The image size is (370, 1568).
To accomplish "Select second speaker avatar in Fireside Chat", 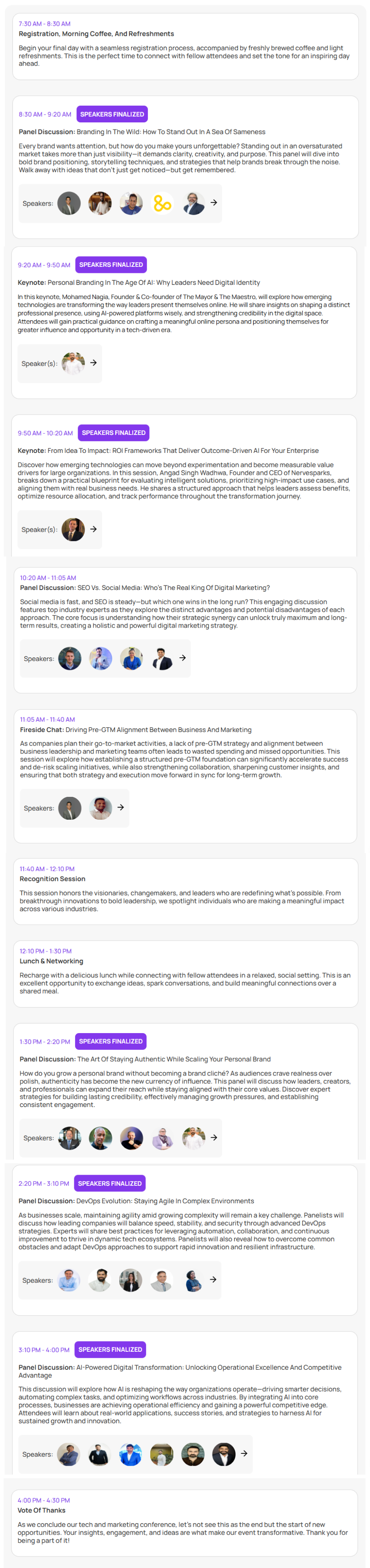I will [100, 808].
